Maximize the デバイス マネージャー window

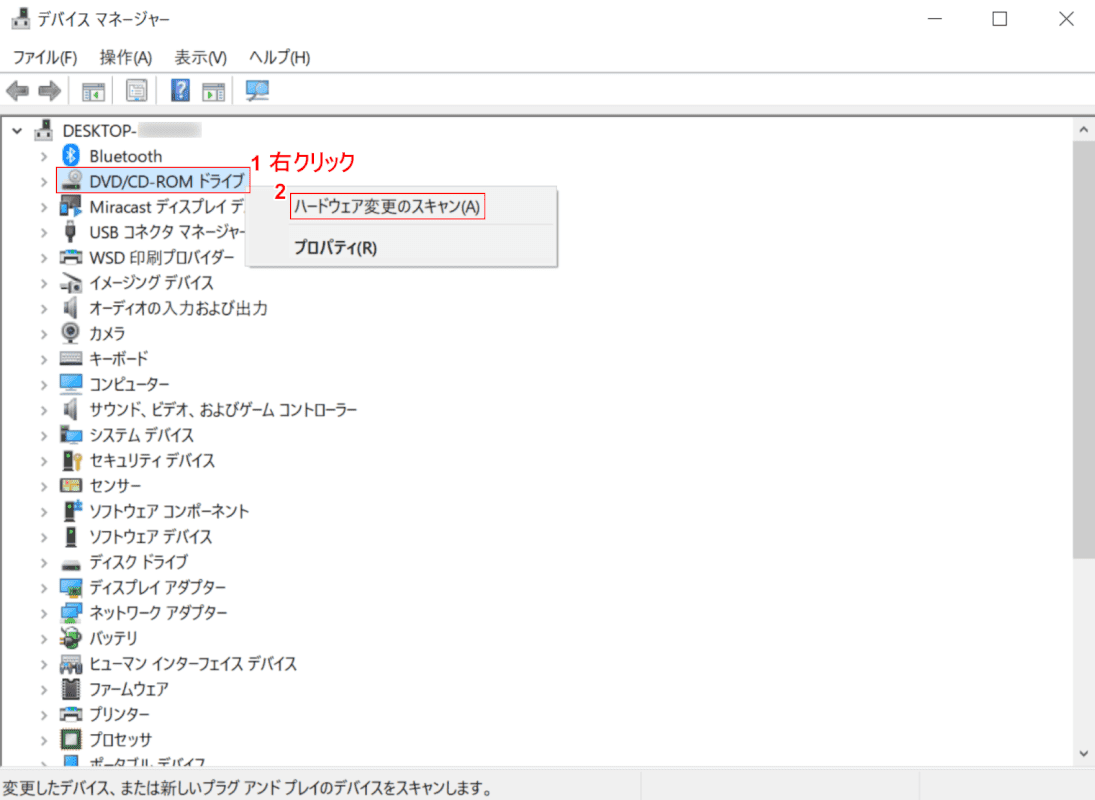click(1000, 19)
